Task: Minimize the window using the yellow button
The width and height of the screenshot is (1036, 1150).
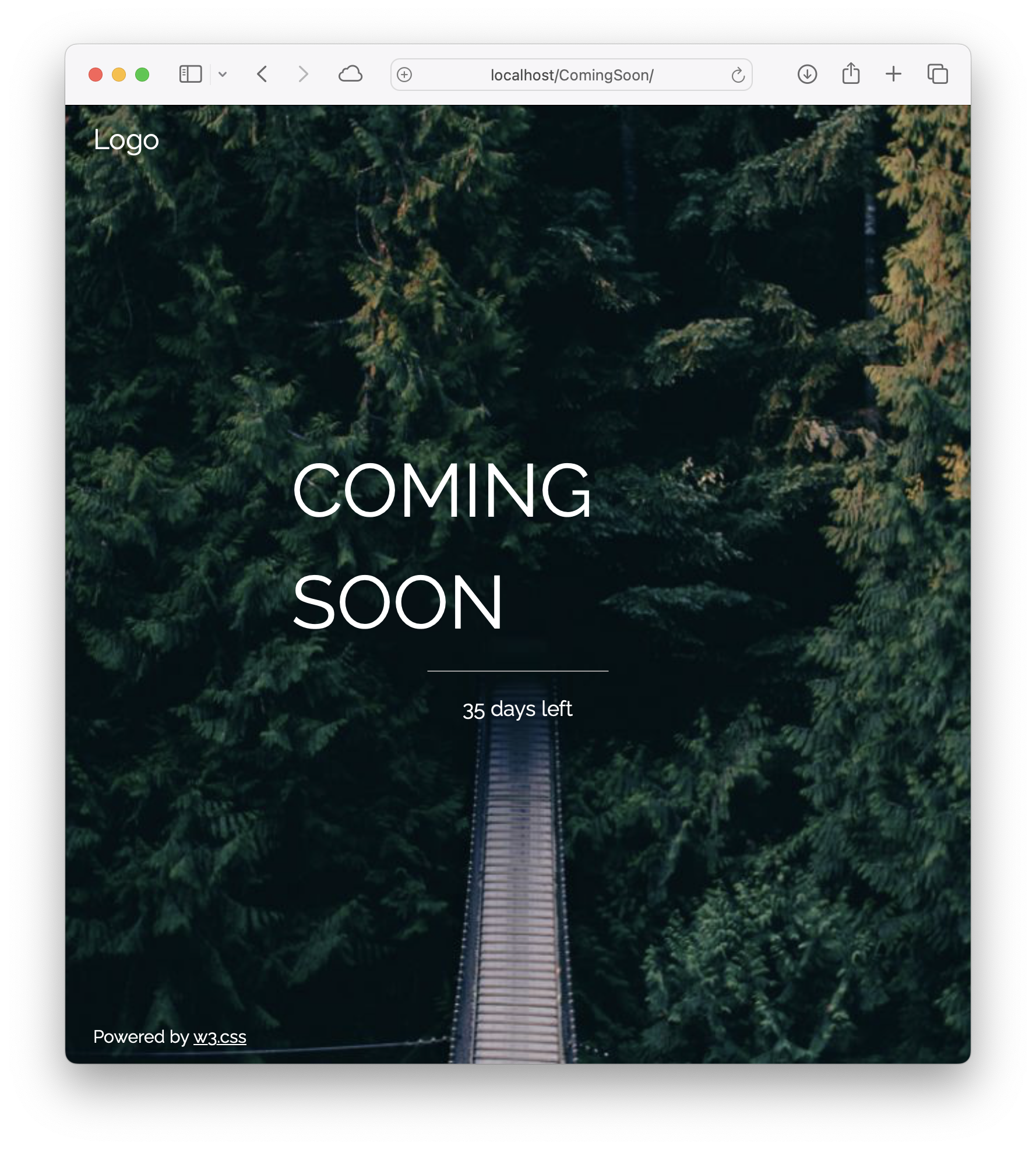Action: pos(119,75)
